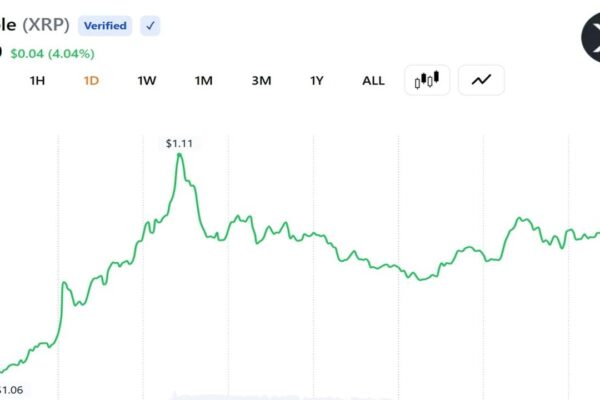The height and width of the screenshot is (400, 600).
Task: Click the $1.06 low price label
Action: click(11, 390)
